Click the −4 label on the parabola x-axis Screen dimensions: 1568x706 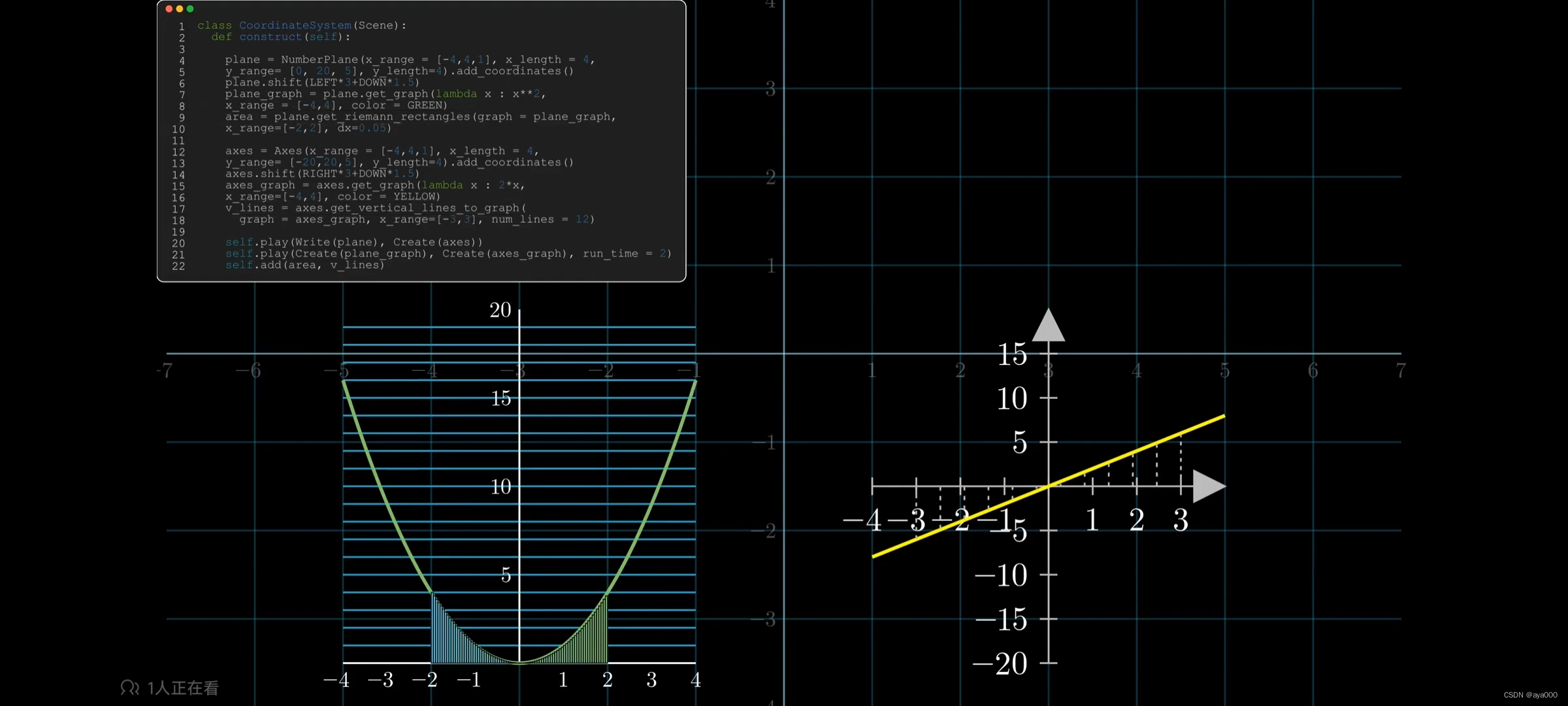(336, 680)
